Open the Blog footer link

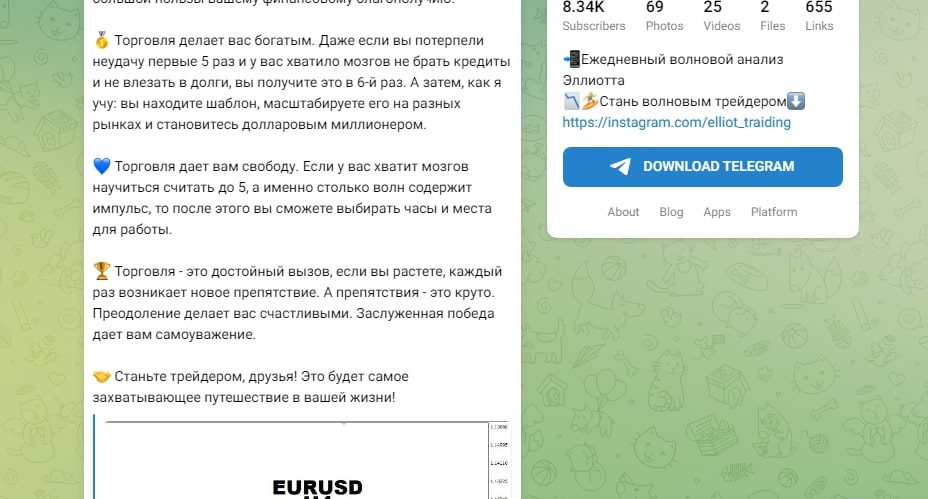click(x=671, y=212)
